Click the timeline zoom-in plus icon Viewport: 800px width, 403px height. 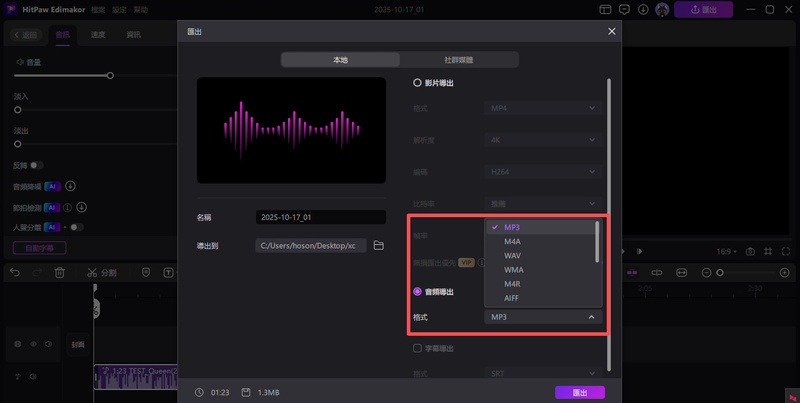(783, 272)
